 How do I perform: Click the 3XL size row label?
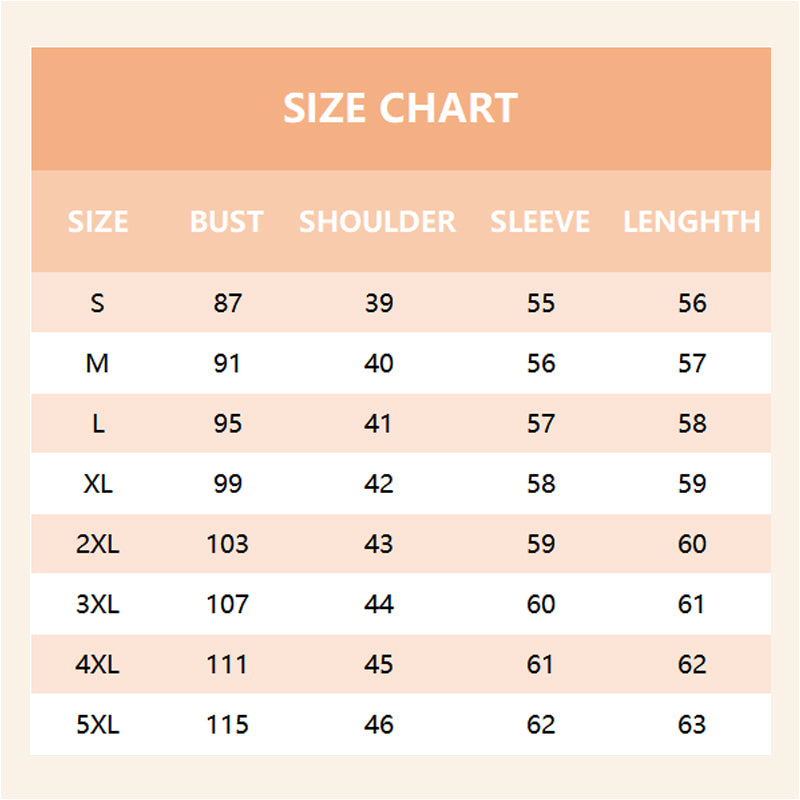98,604
